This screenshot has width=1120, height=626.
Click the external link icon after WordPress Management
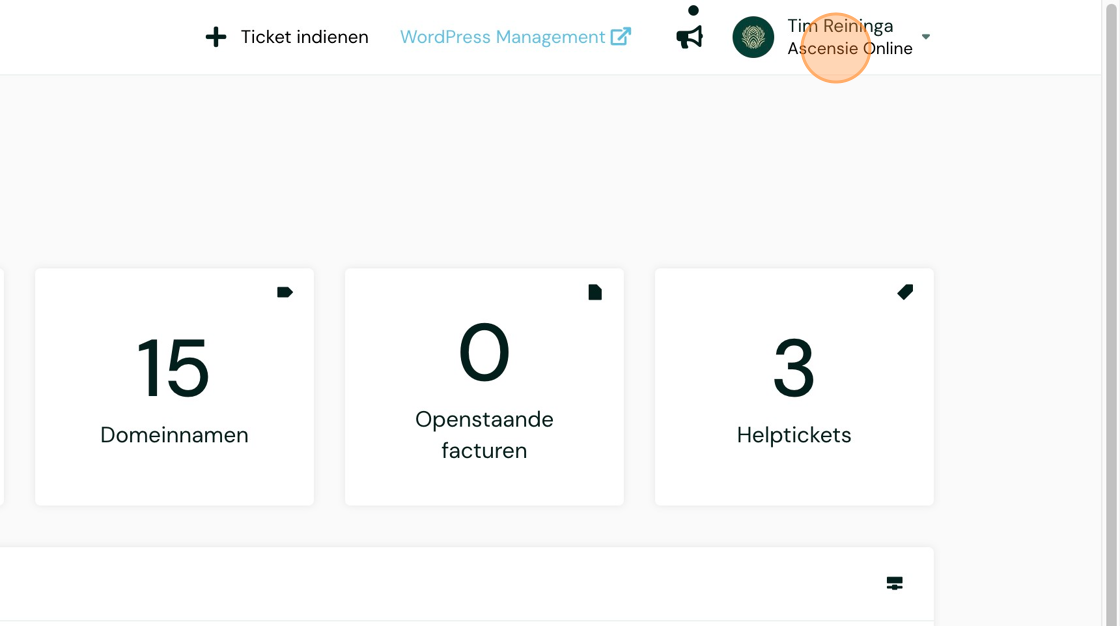(621, 36)
